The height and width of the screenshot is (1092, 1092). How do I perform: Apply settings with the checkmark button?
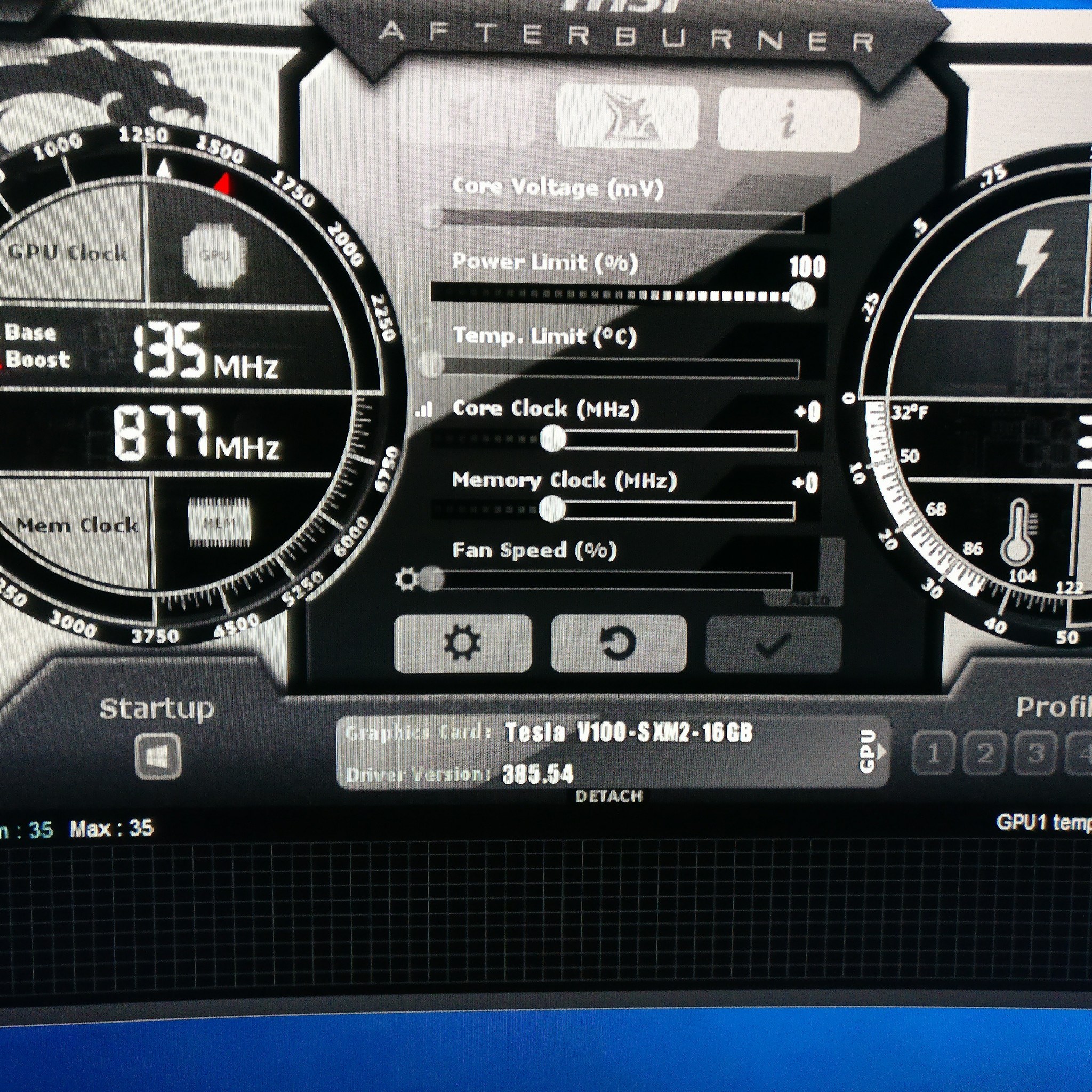pos(773,644)
